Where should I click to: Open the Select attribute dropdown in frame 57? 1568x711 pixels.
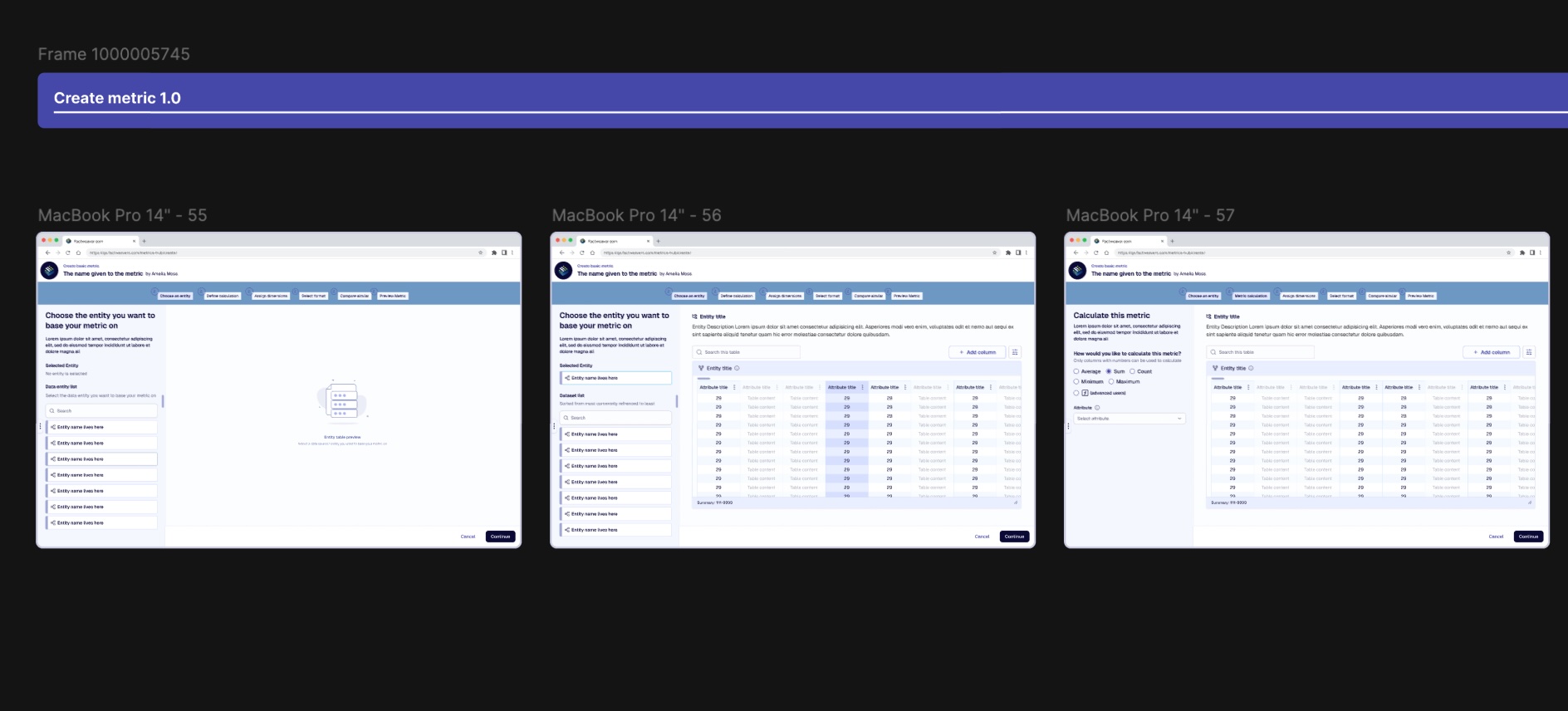tap(1129, 419)
